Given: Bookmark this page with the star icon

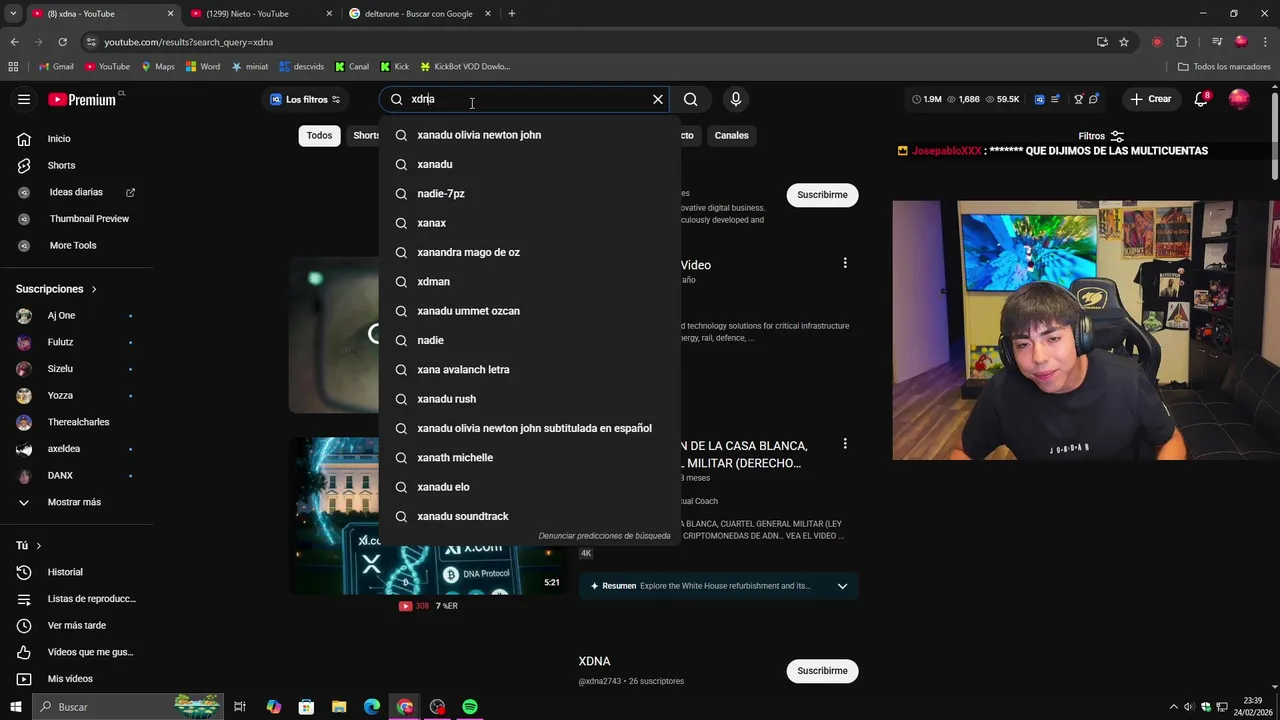Looking at the screenshot, I should point(1124,42).
